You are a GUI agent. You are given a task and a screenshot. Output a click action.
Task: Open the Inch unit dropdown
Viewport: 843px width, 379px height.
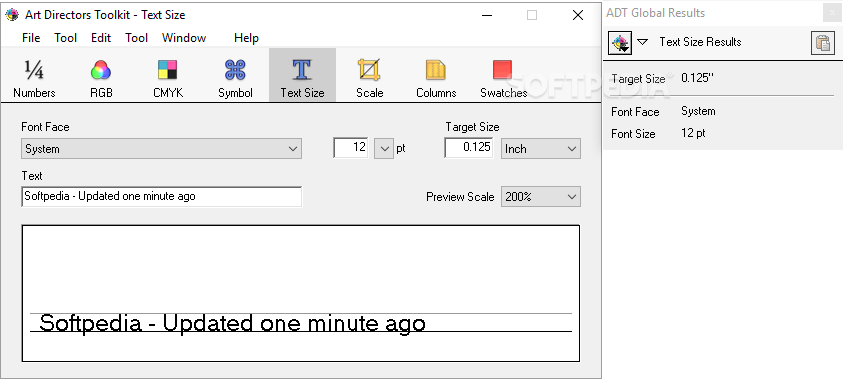541,149
